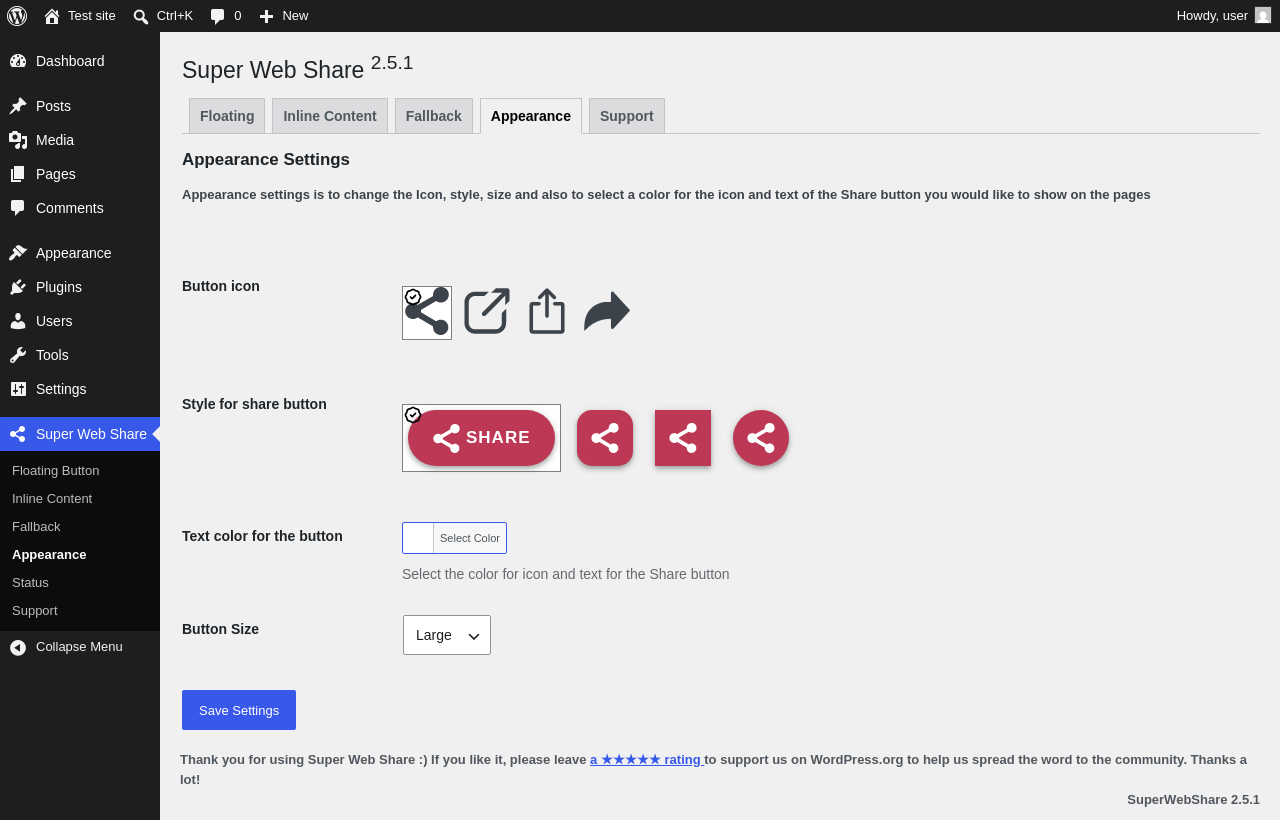Click the Super Web Share menu icon
Image resolution: width=1280 pixels, height=820 pixels.
click(x=18, y=434)
